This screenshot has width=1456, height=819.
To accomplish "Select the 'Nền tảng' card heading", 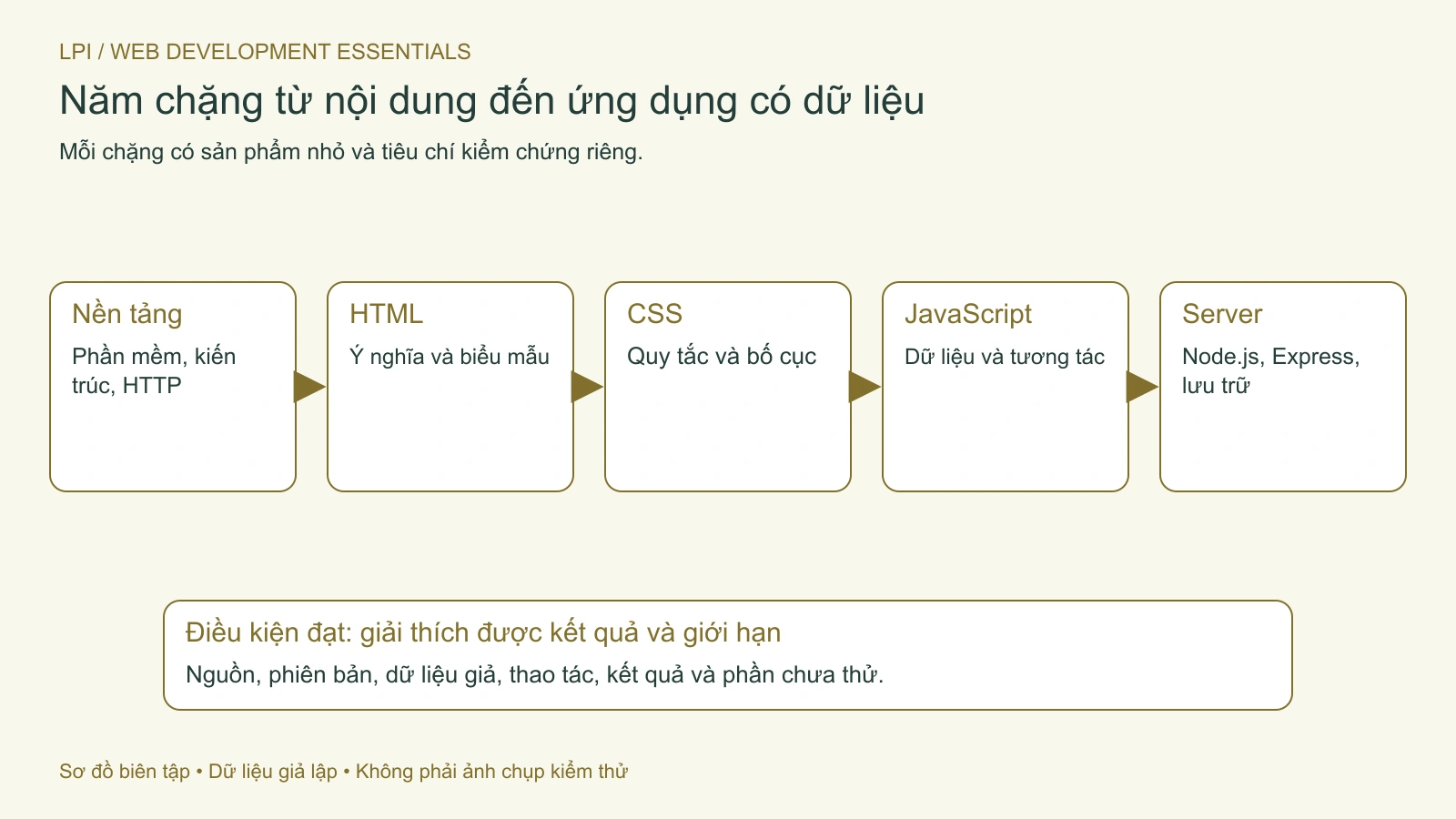I will [x=127, y=314].
